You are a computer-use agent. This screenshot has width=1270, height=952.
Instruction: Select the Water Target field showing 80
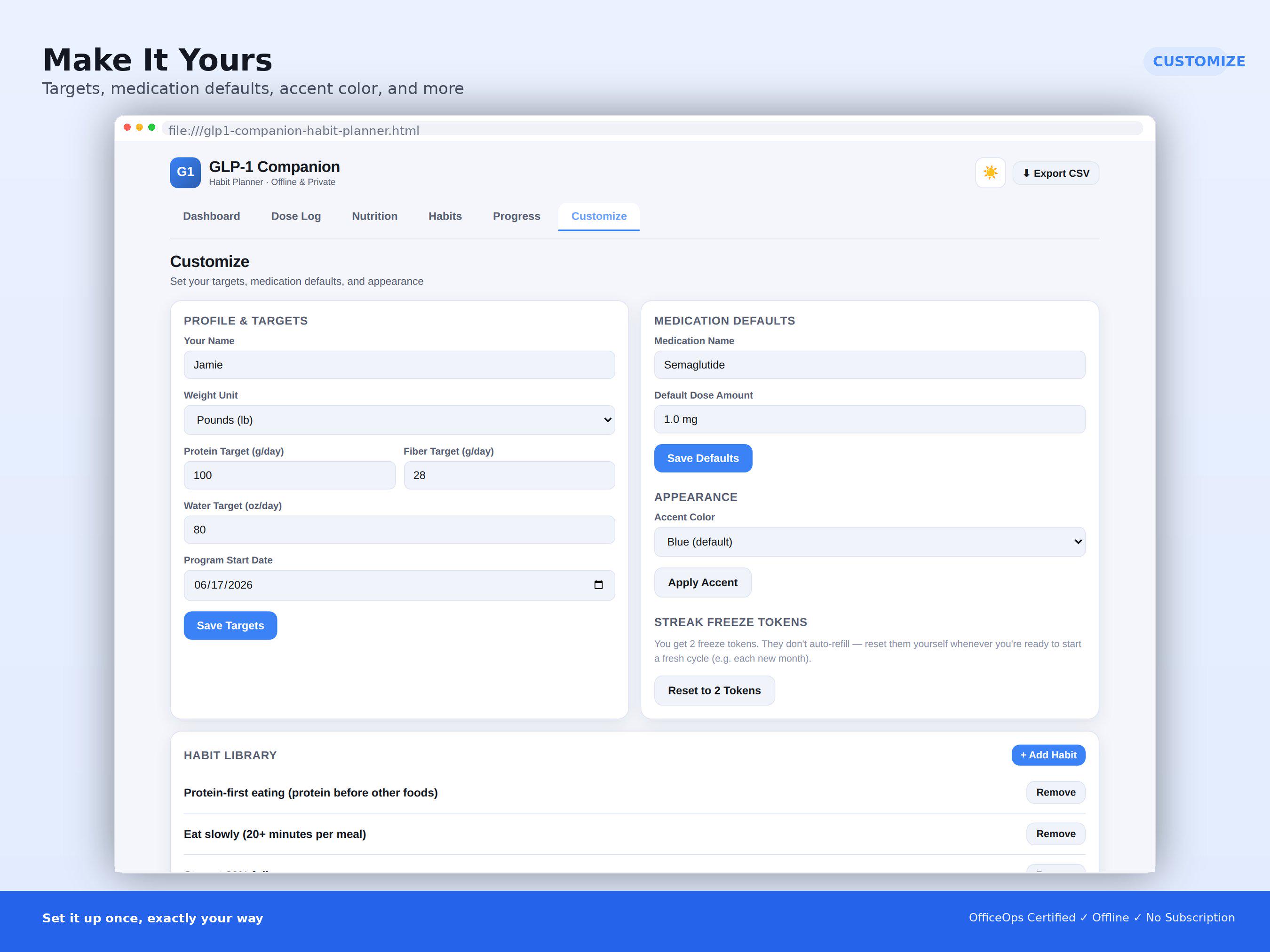(399, 530)
